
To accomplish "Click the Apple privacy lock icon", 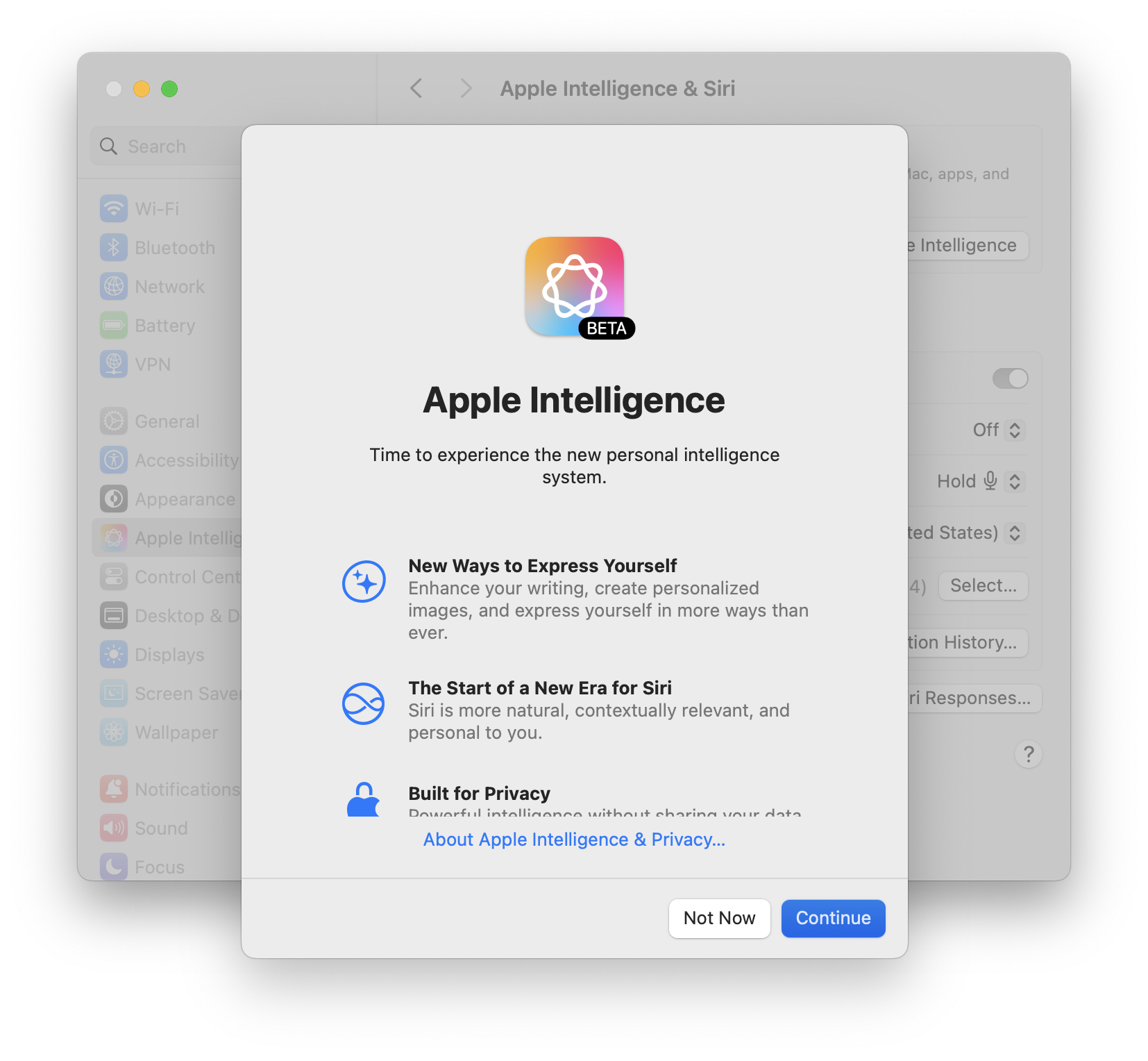I will point(363,799).
